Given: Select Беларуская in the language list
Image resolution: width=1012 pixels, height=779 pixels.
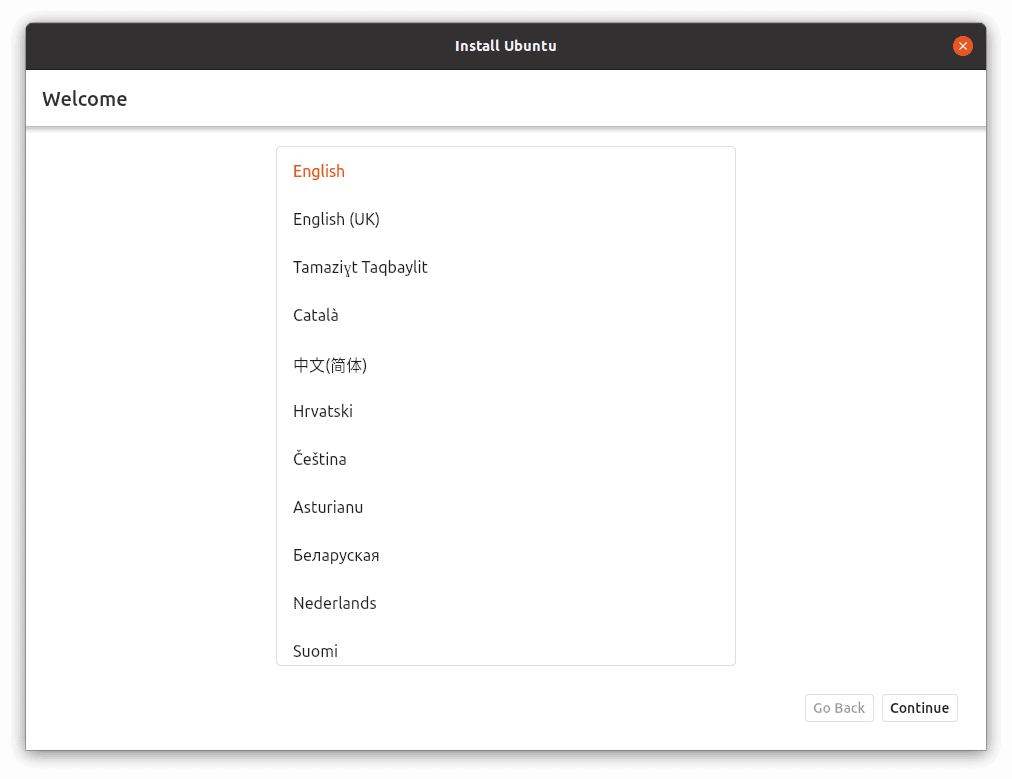Looking at the screenshot, I should (336, 555).
